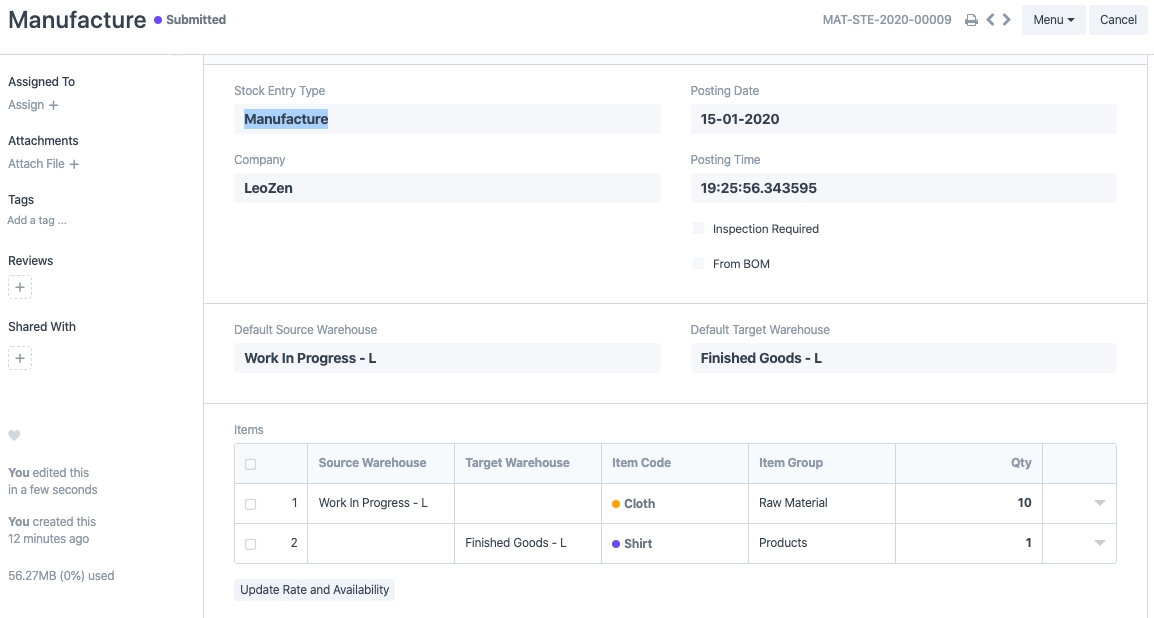
Task: Open the Menu dropdown
Action: point(1053,20)
